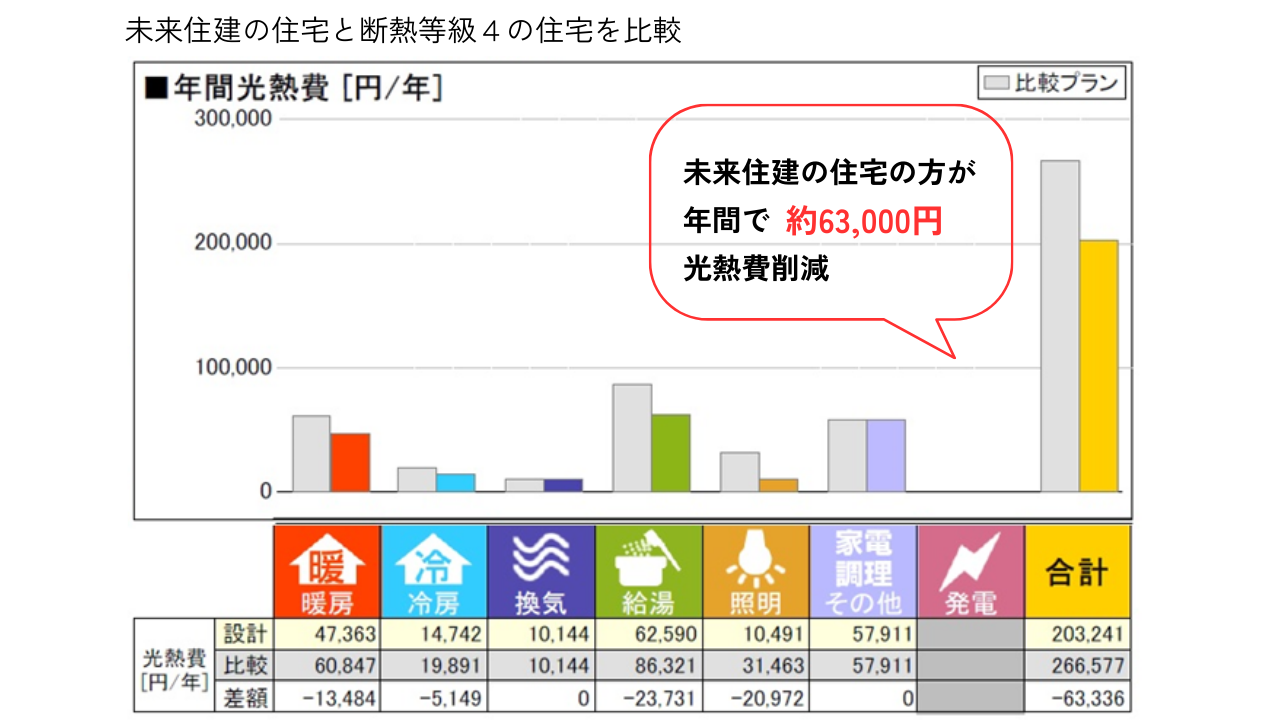Click the orange 照明 design bar

point(779,485)
